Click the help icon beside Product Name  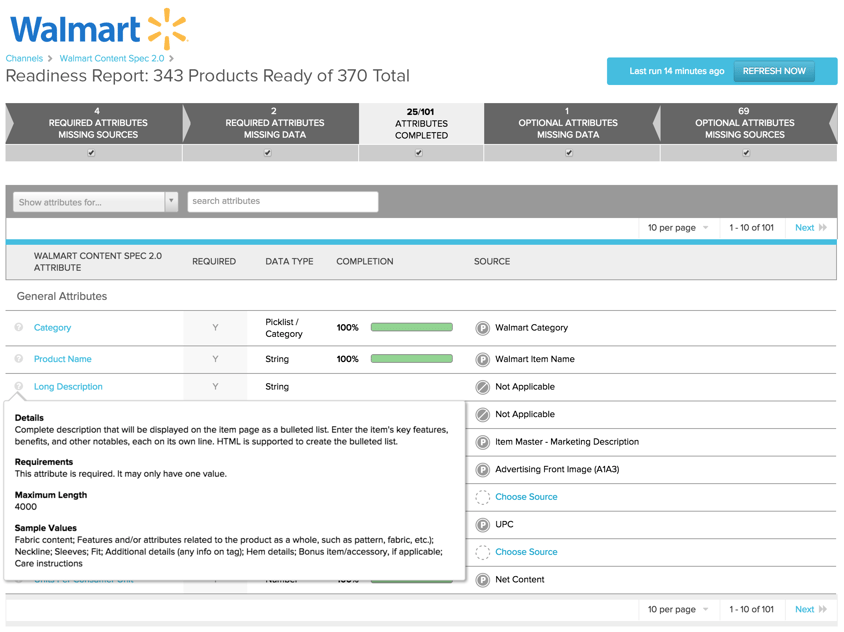19,359
